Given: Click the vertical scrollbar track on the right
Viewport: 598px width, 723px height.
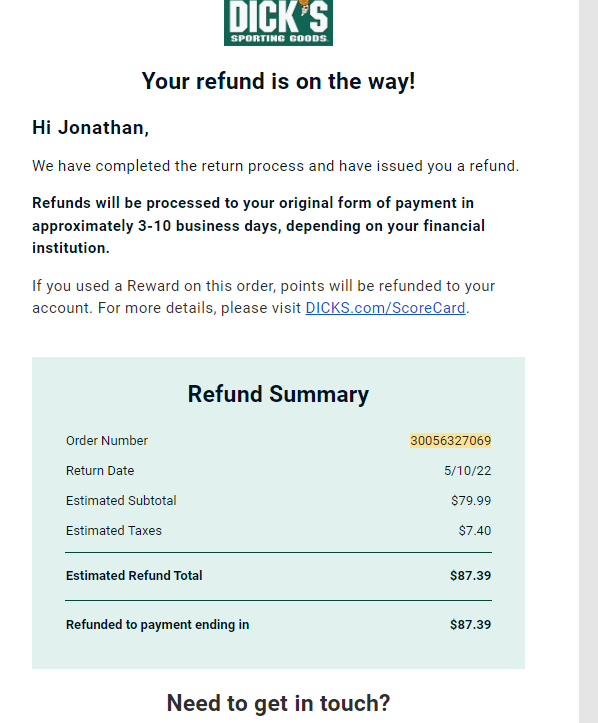Looking at the screenshot, I should pos(588,362).
